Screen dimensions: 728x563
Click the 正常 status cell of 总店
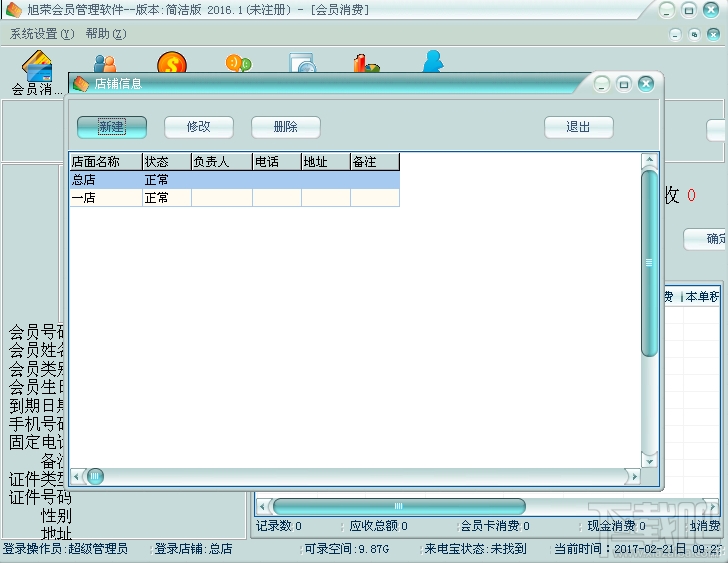[x=167, y=180]
